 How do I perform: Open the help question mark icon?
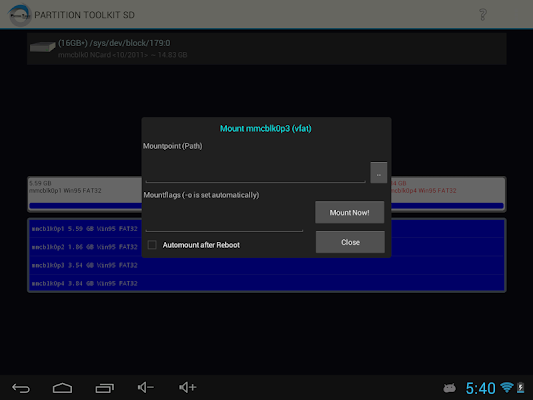[x=483, y=15]
